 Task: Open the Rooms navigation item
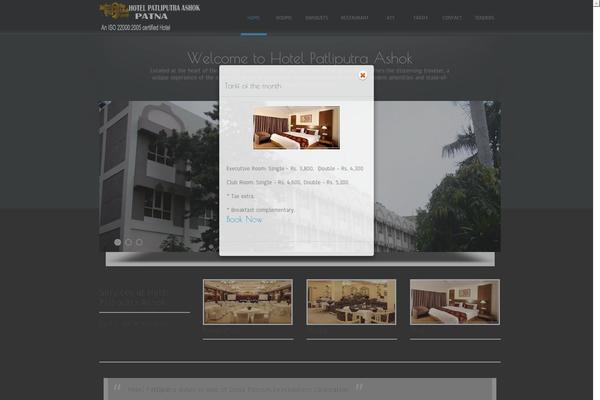(284, 18)
